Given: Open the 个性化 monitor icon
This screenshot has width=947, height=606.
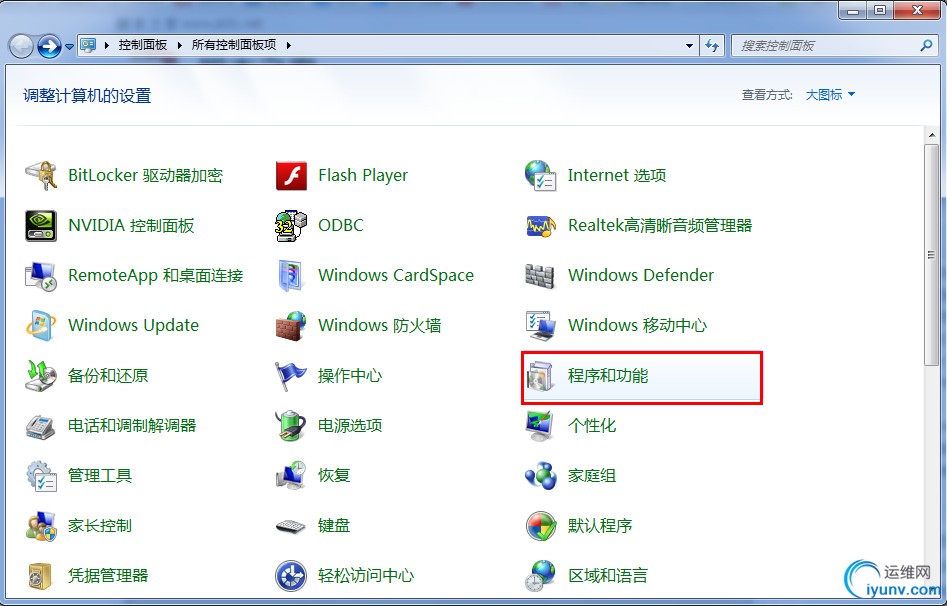Looking at the screenshot, I should 540,426.
